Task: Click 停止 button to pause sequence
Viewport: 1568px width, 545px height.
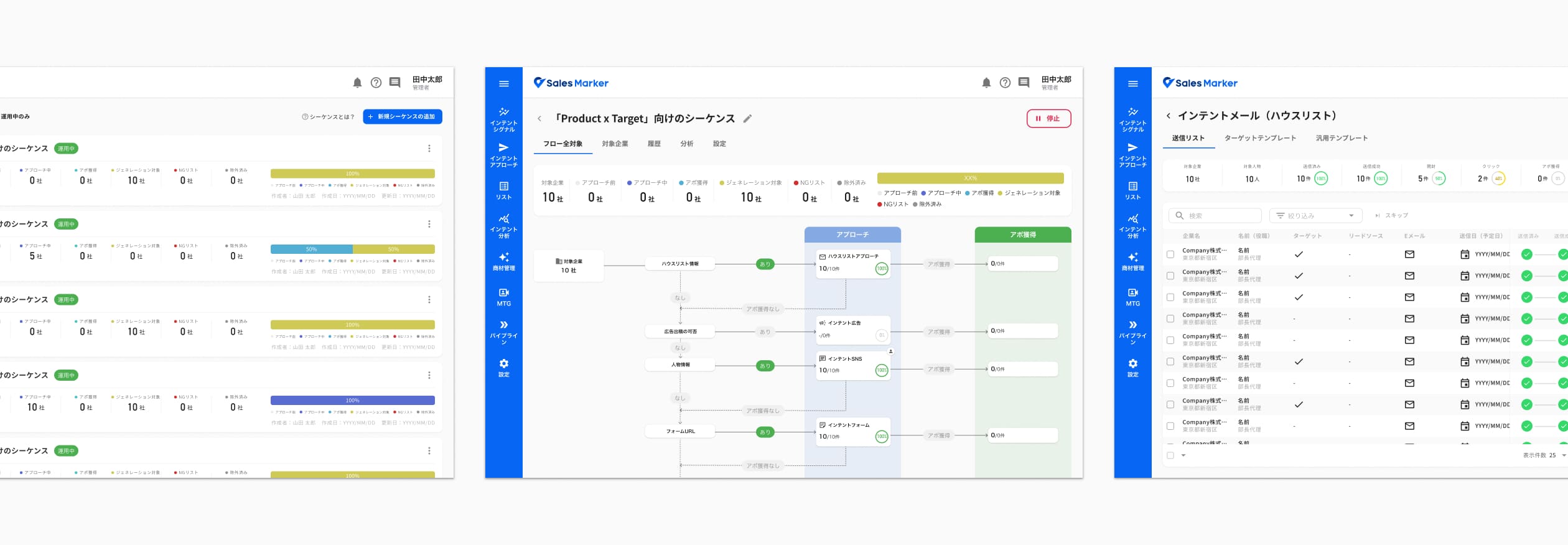Action: pos(1048,118)
